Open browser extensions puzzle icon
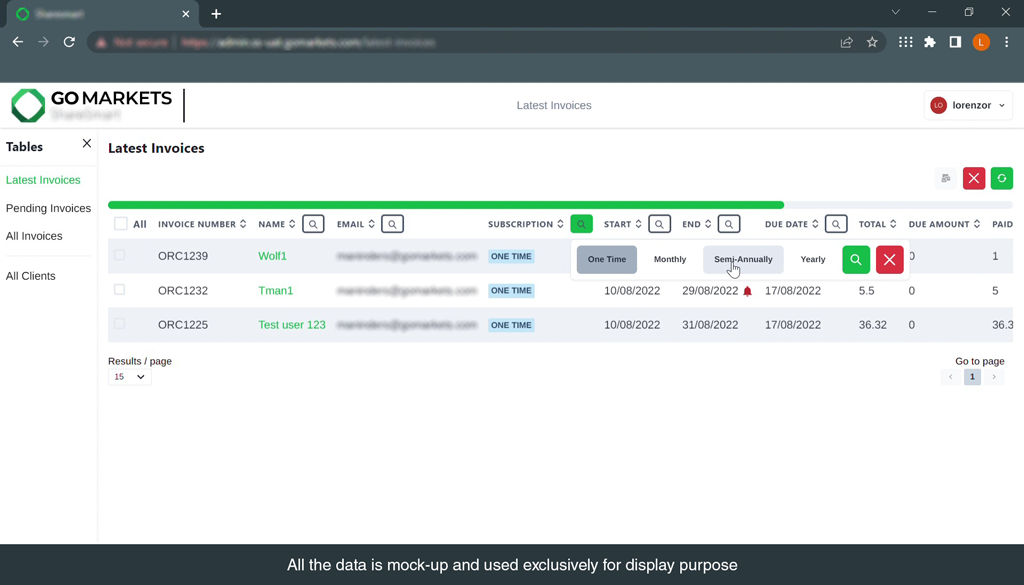The width and height of the screenshot is (1024, 585). point(930,42)
